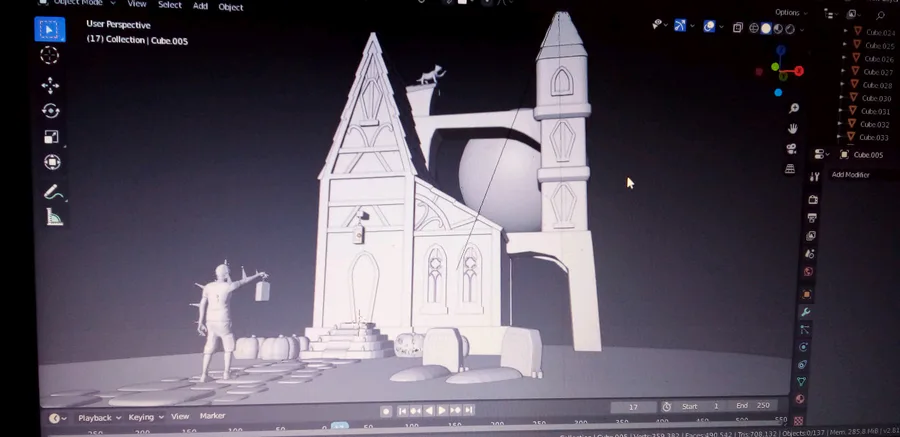The width and height of the screenshot is (900, 437).
Task: Switch to Solid shading
Action: [x=766, y=29]
